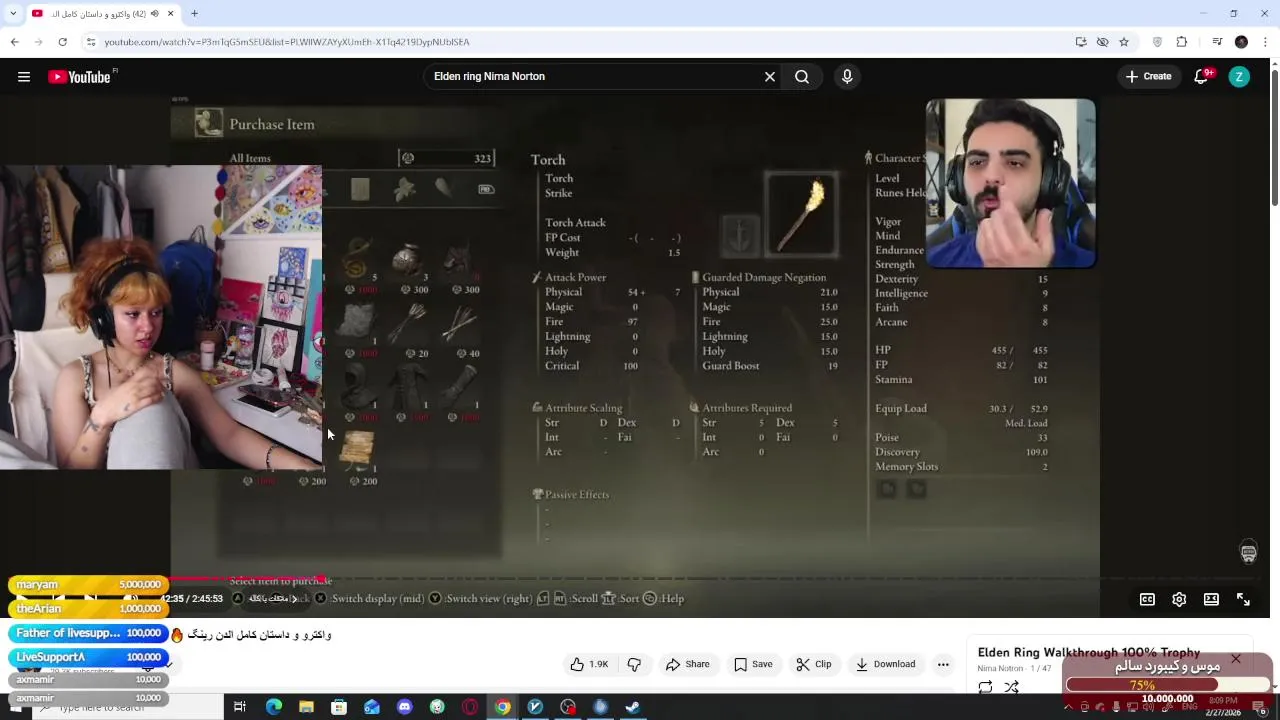Open more actions three-dot menu
The width and height of the screenshot is (1280, 720).
tap(943, 664)
